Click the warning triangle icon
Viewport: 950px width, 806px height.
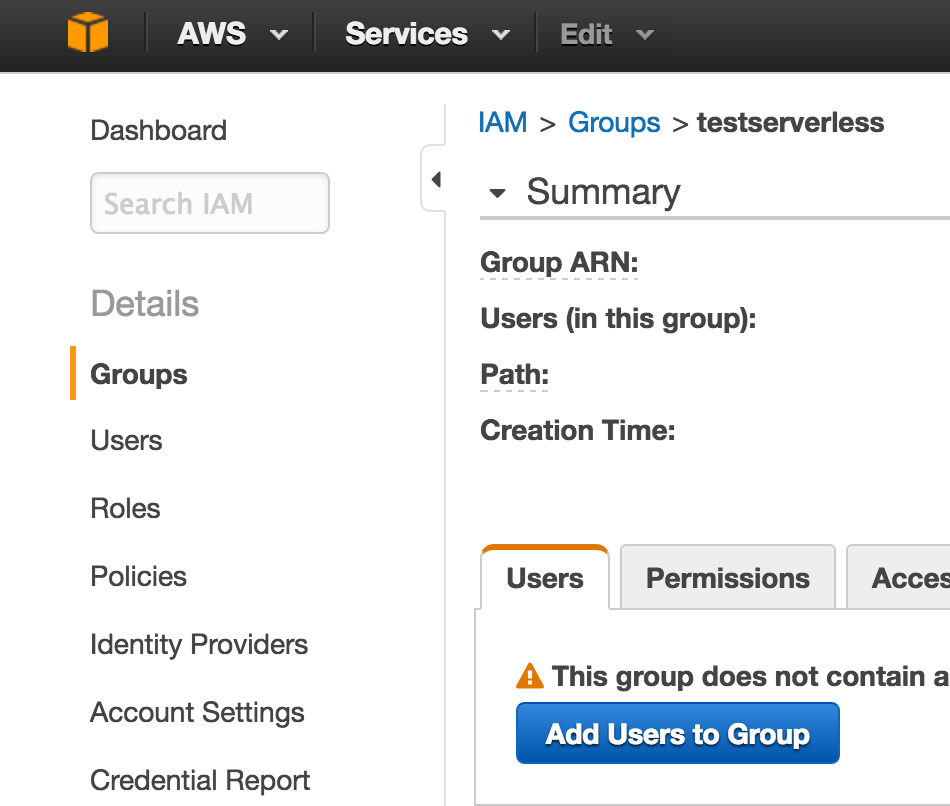click(x=529, y=677)
